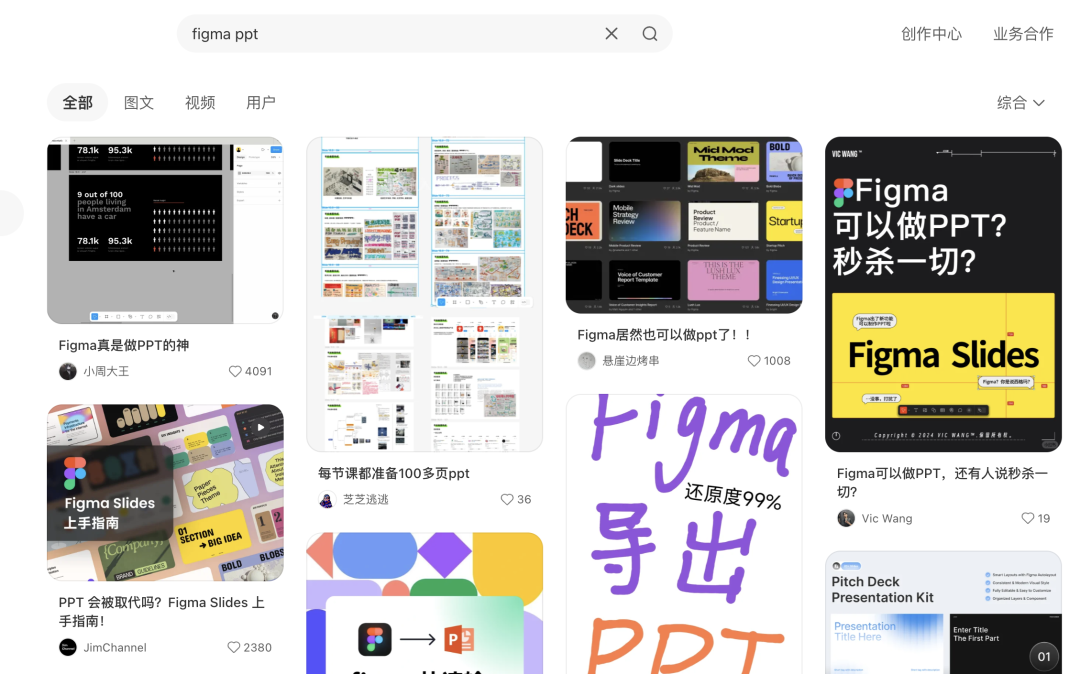1080x674 pixels.
Task: View 芝芝逃逃 avatar
Action: click(x=326, y=499)
